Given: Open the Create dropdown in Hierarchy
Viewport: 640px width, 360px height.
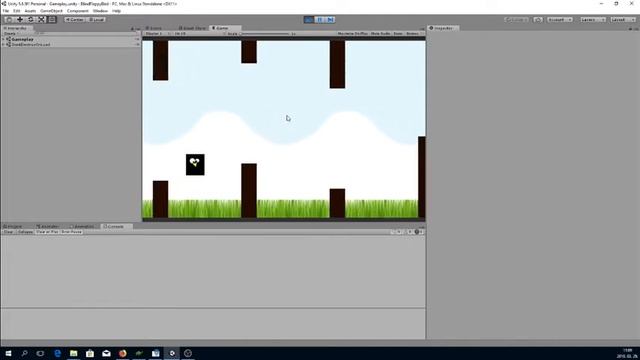Looking at the screenshot, I should pos(10,33).
